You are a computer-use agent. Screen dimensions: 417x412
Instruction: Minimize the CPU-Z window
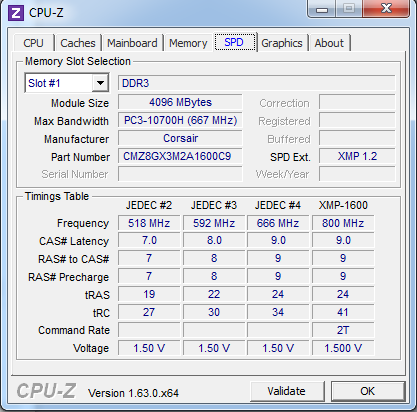coord(322,8)
